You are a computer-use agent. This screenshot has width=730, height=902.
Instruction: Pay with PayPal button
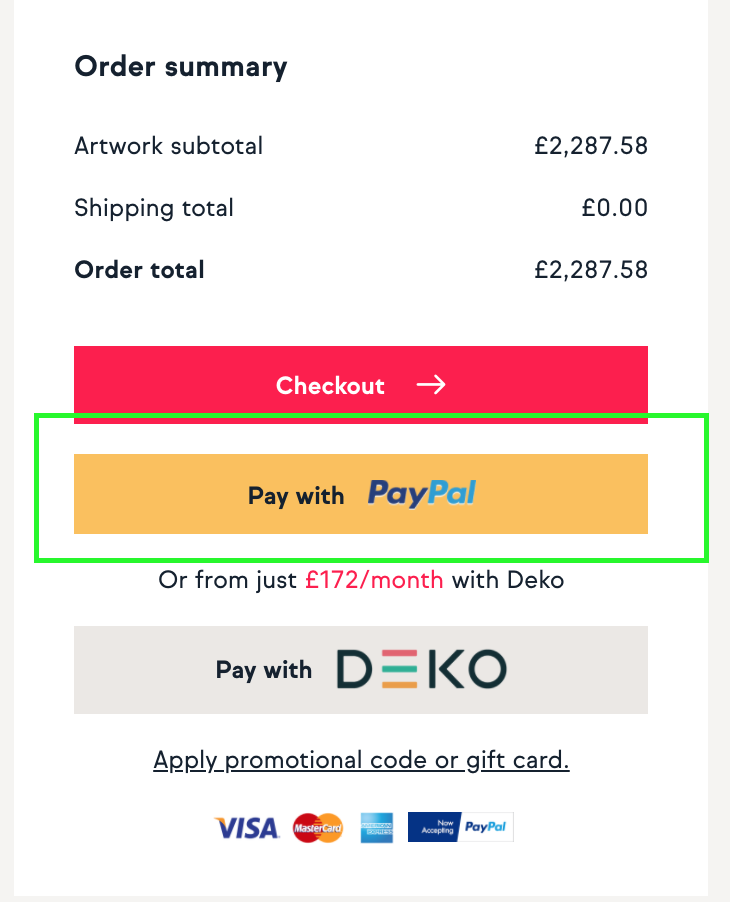pyautogui.click(x=361, y=494)
